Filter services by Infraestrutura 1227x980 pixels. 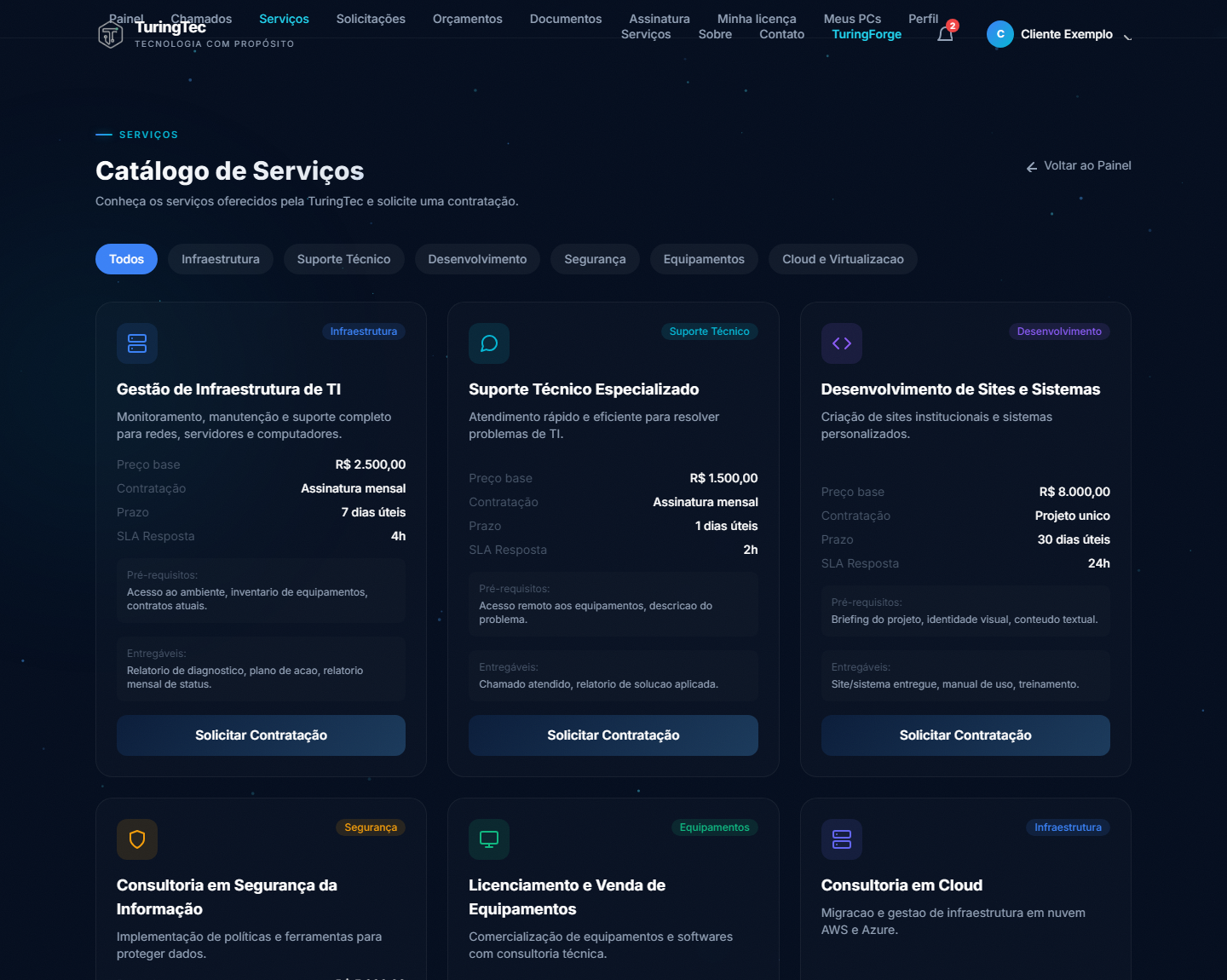[x=221, y=259]
